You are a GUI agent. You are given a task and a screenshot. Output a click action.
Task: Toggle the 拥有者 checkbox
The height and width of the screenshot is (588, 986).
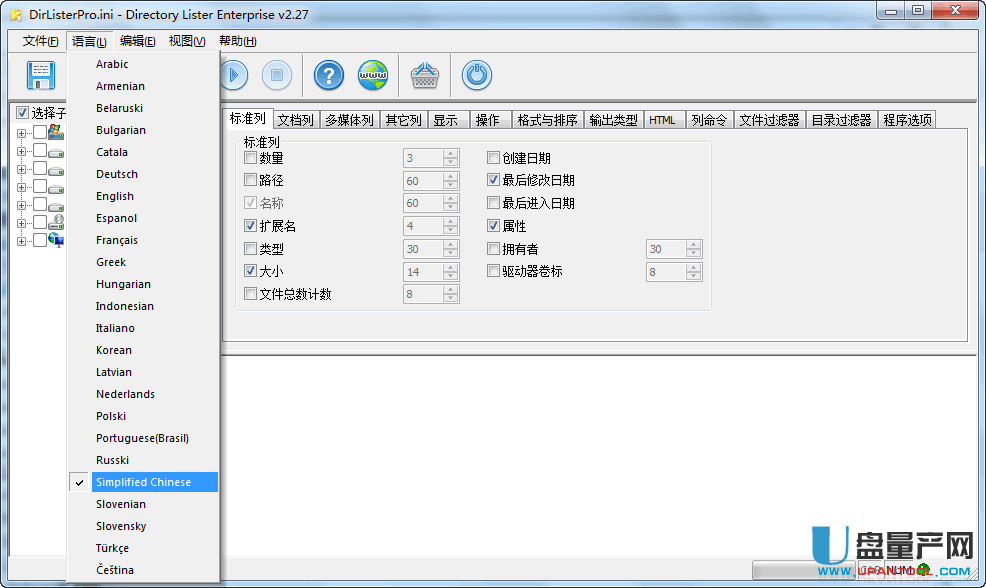click(x=494, y=249)
